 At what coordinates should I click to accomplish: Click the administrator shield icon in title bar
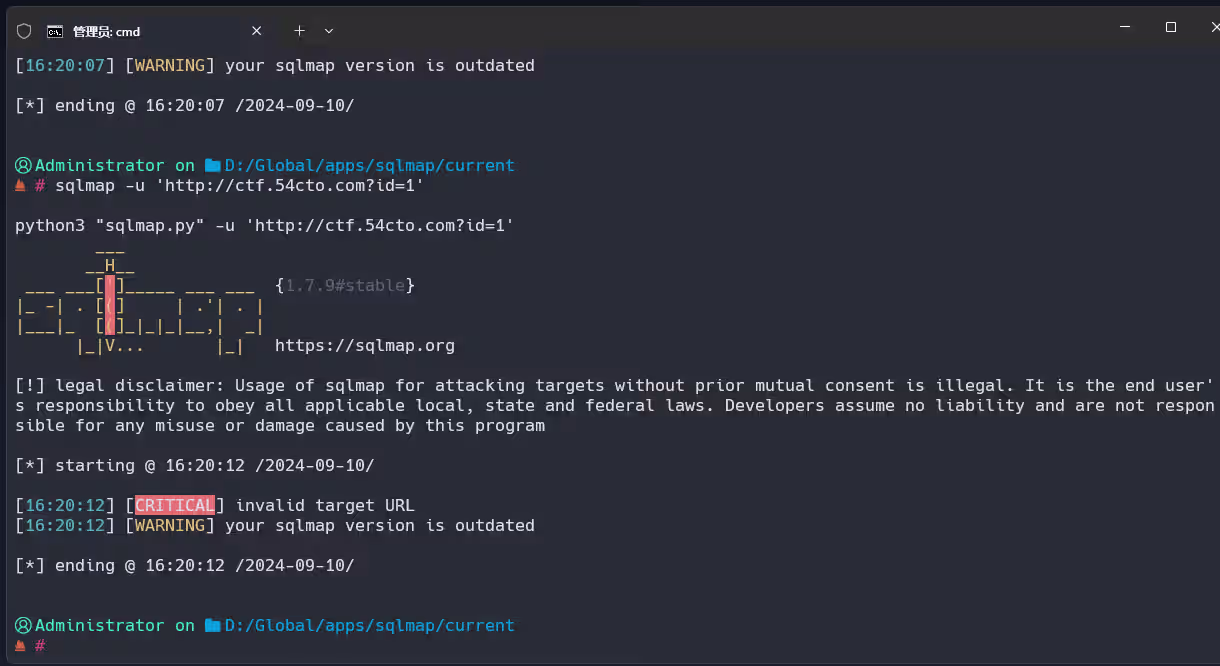click(24, 31)
